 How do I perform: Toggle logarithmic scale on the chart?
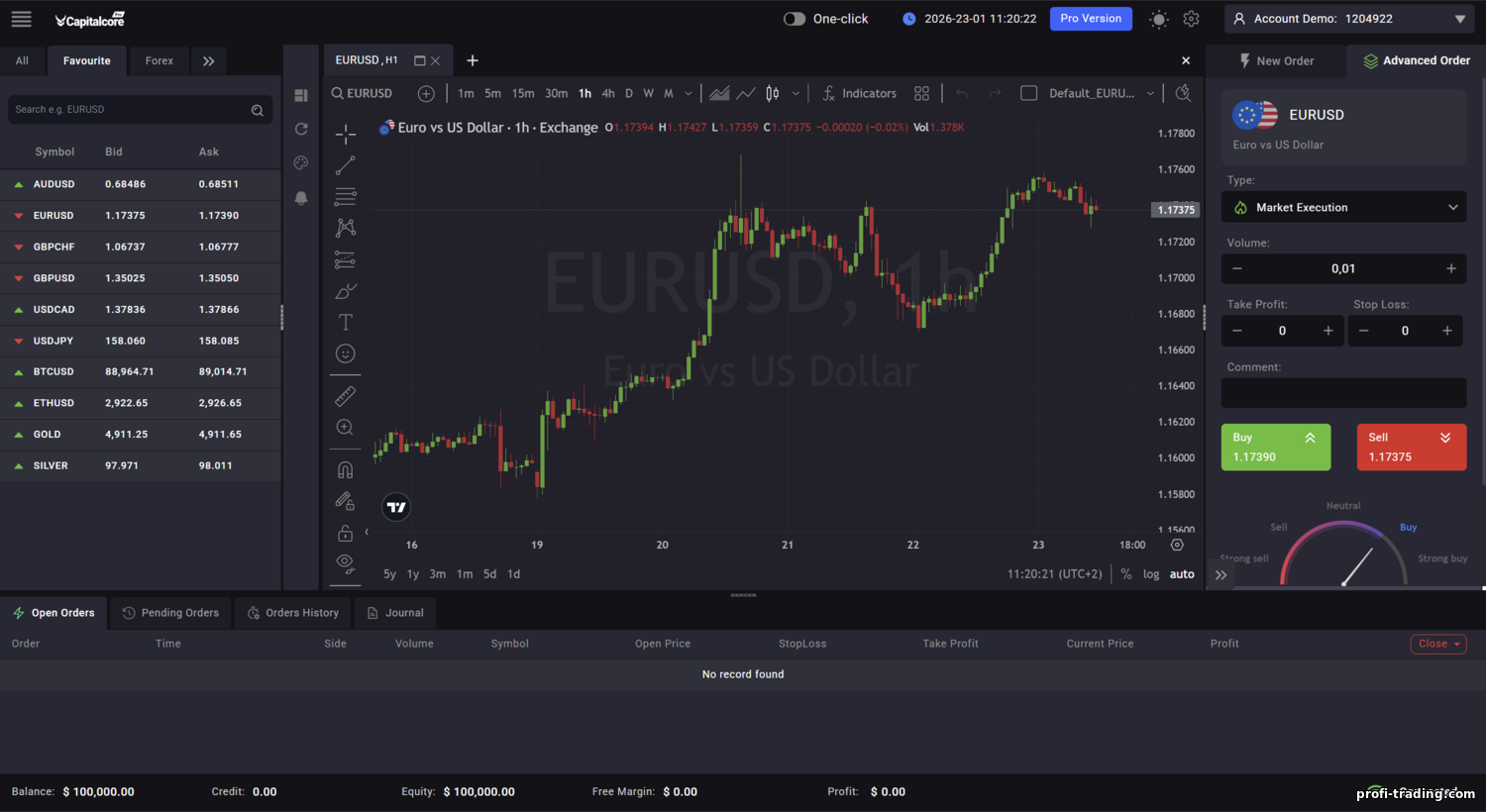click(x=1151, y=573)
